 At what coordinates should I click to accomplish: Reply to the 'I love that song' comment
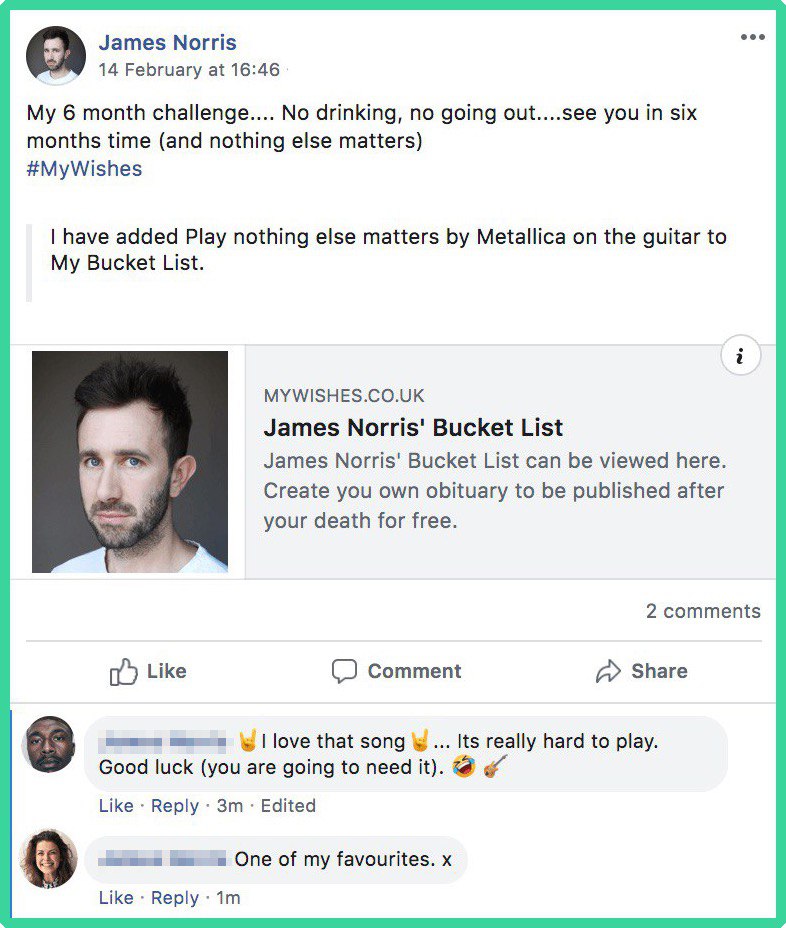[x=175, y=805]
